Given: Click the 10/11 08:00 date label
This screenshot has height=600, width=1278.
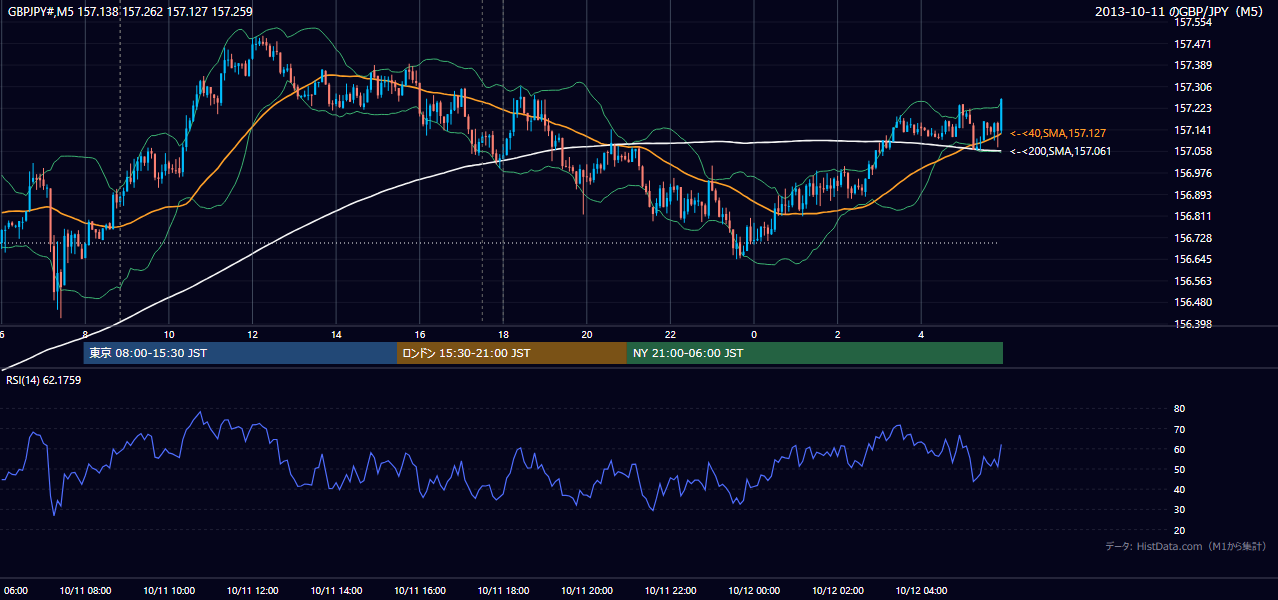Looking at the screenshot, I should click(85, 591).
